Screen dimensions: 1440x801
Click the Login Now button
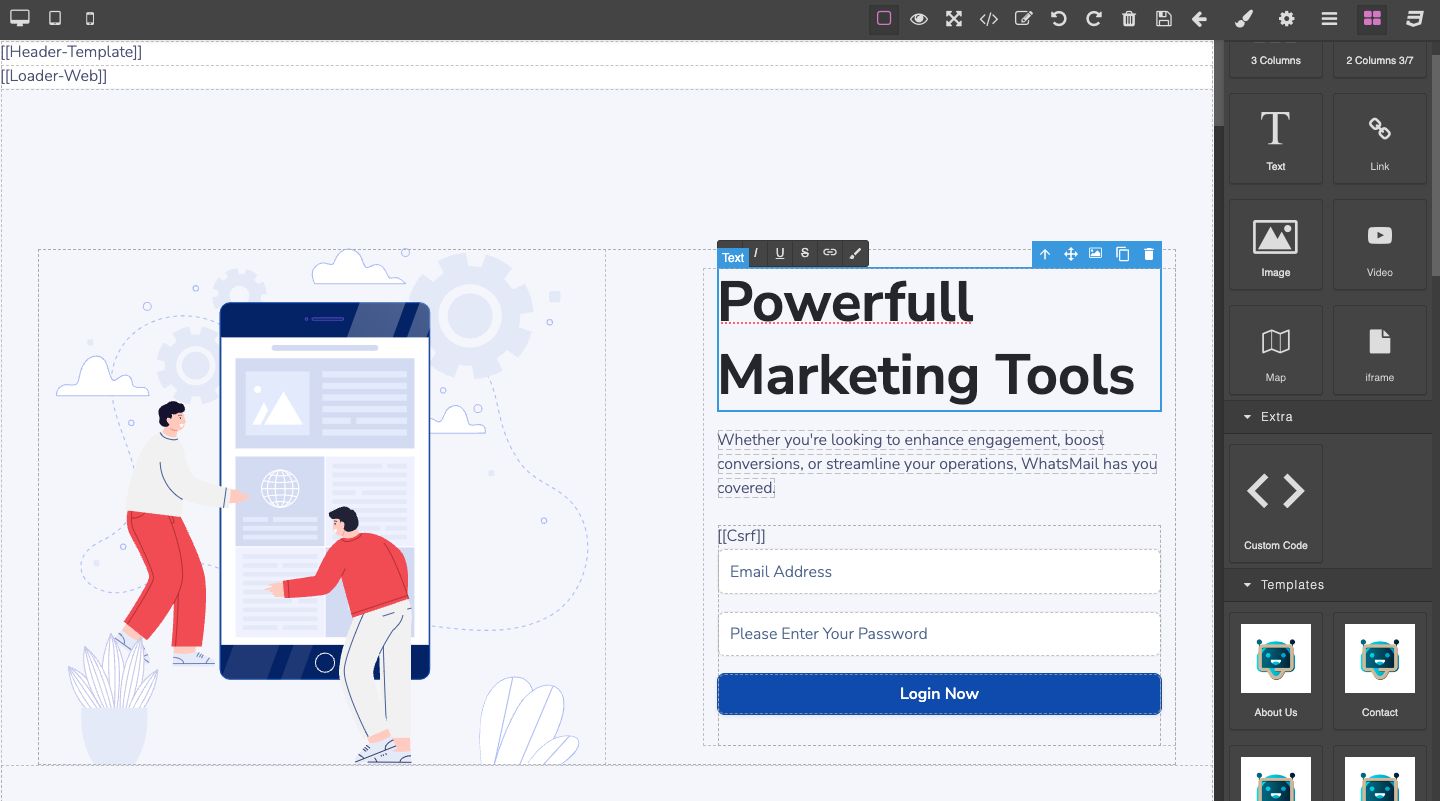pyautogui.click(x=939, y=694)
